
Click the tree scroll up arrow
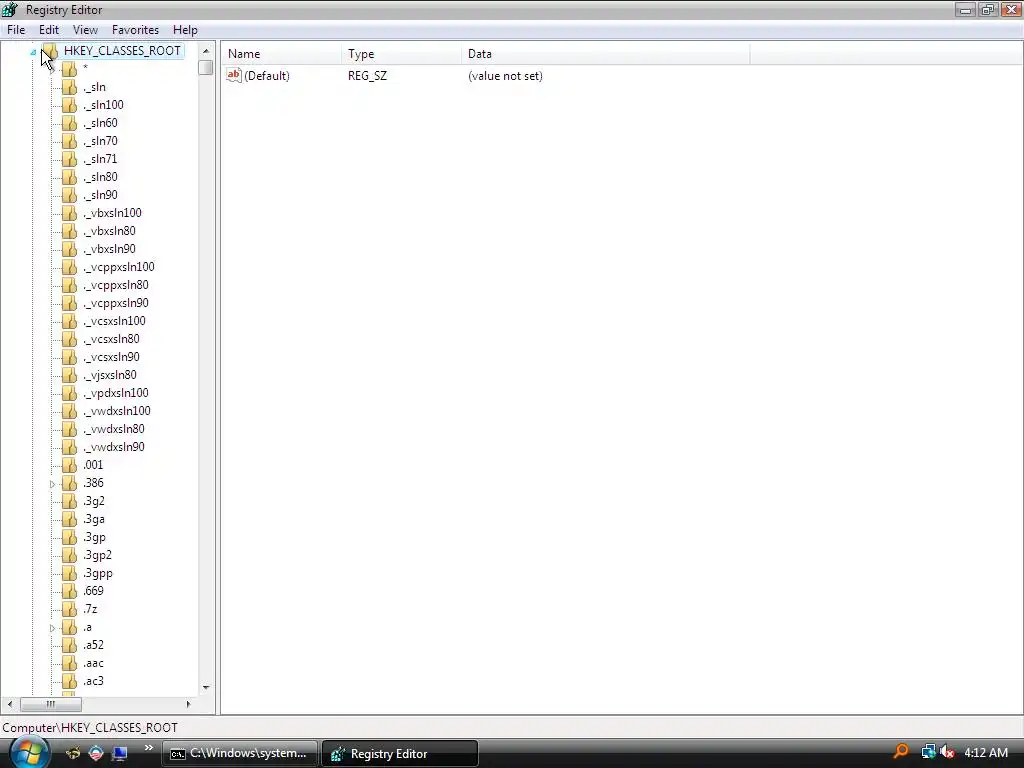(x=206, y=51)
